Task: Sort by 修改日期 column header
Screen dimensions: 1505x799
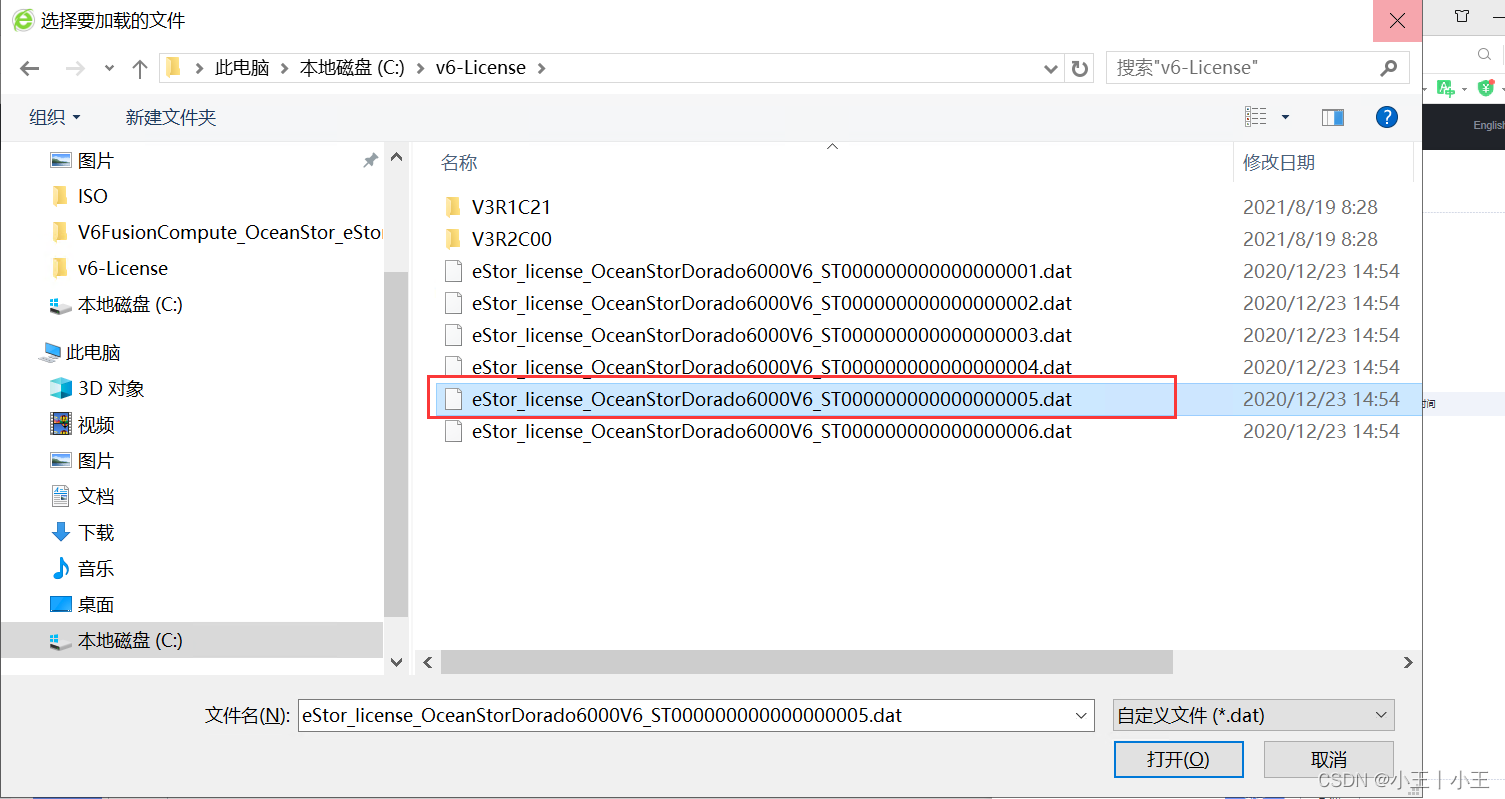Action: pyautogui.click(x=1279, y=162)
